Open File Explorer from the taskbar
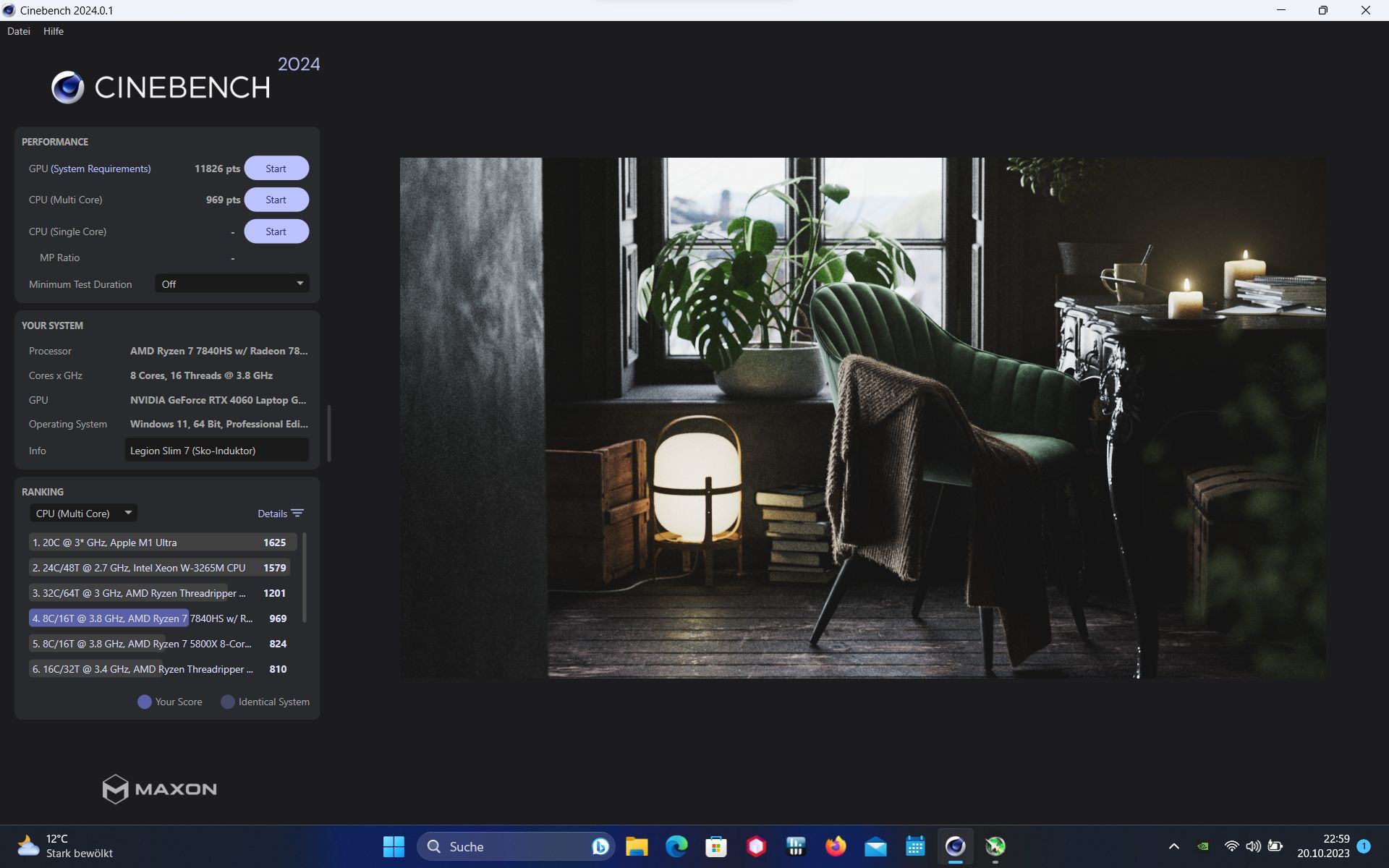This screenshot has width=1389, height=868. pyautogui.click(x=637, y=846)
